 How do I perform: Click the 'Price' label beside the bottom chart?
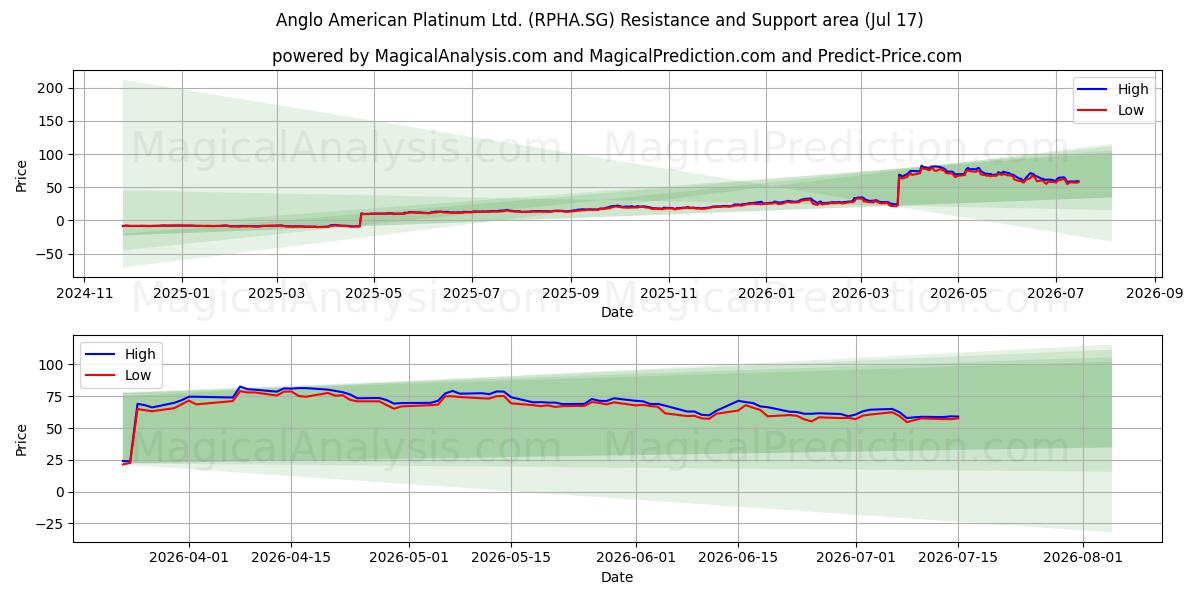point(22,439)
